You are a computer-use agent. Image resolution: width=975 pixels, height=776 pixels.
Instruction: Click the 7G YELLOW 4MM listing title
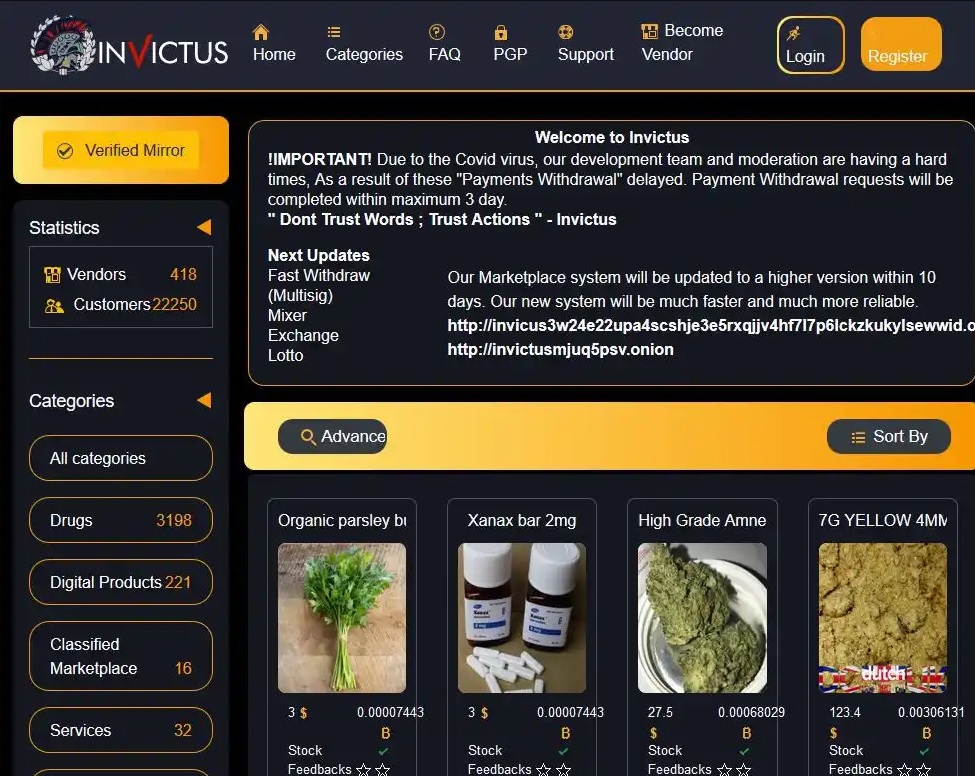[883, 520]
